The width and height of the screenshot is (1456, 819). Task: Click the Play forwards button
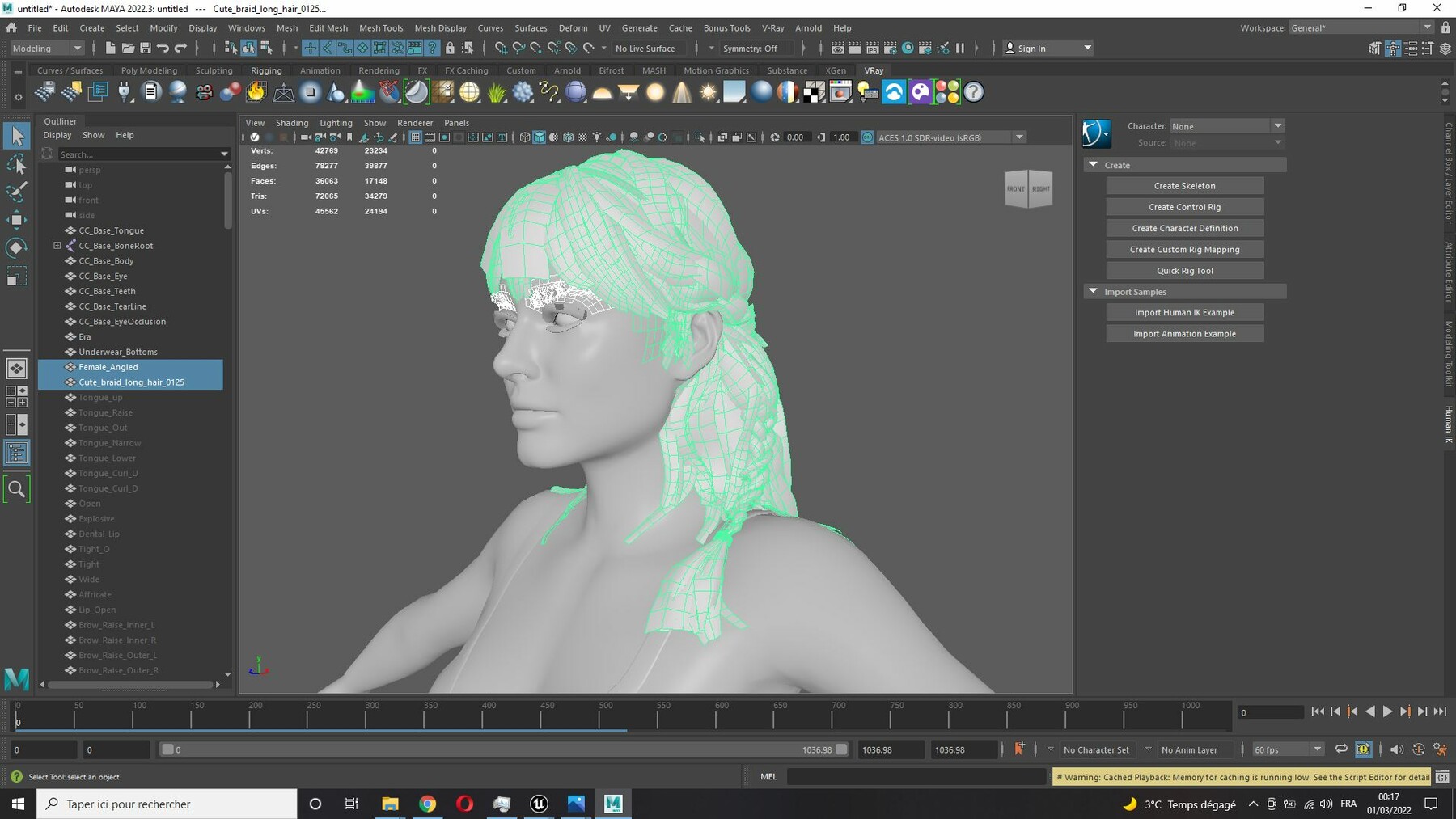[1388, 711]
